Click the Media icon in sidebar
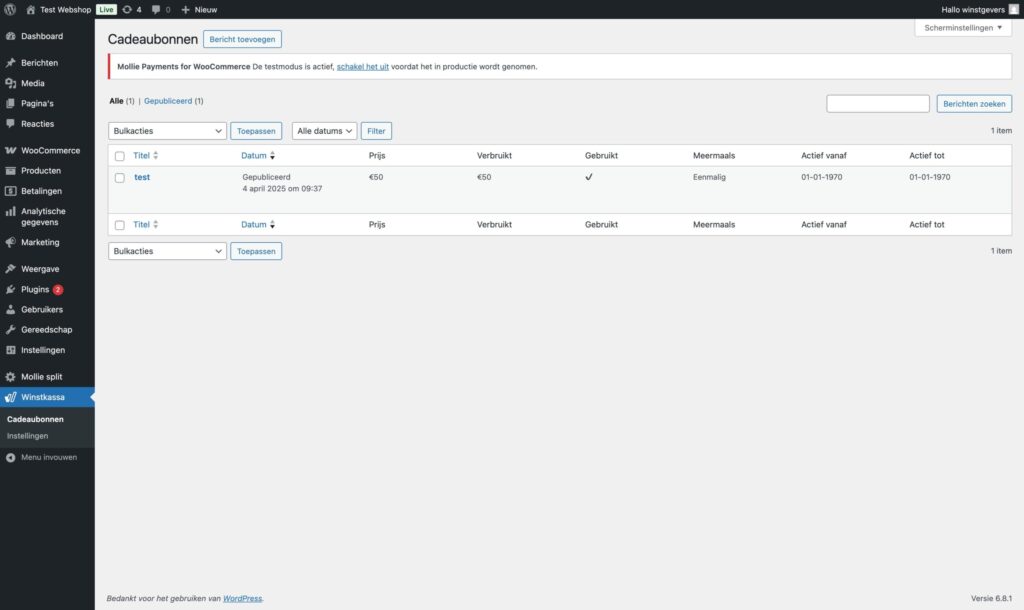 pyautogui.click(x=10, y=83)
